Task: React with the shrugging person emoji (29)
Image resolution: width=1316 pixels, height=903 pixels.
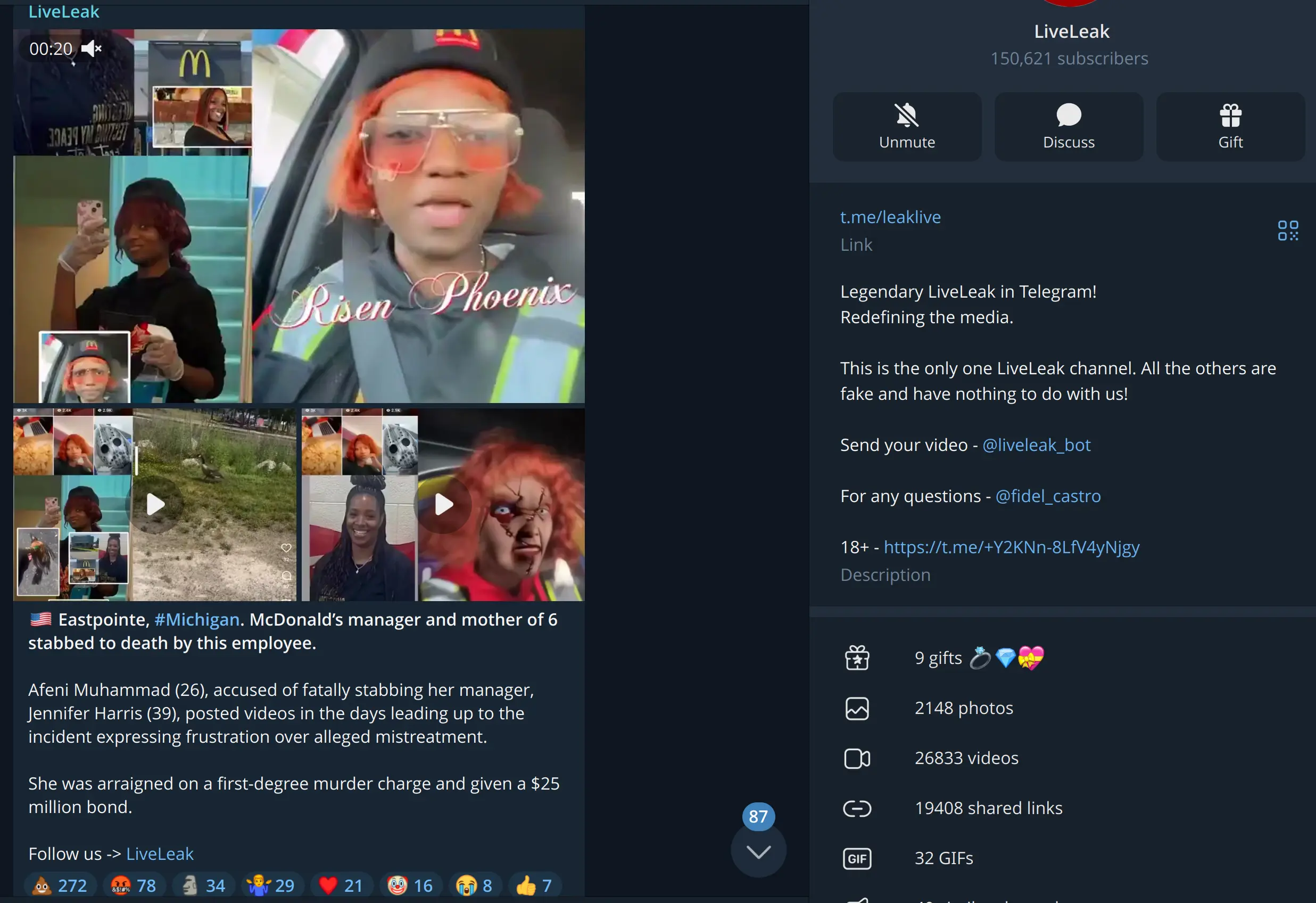Action: [x=272, y=885]
